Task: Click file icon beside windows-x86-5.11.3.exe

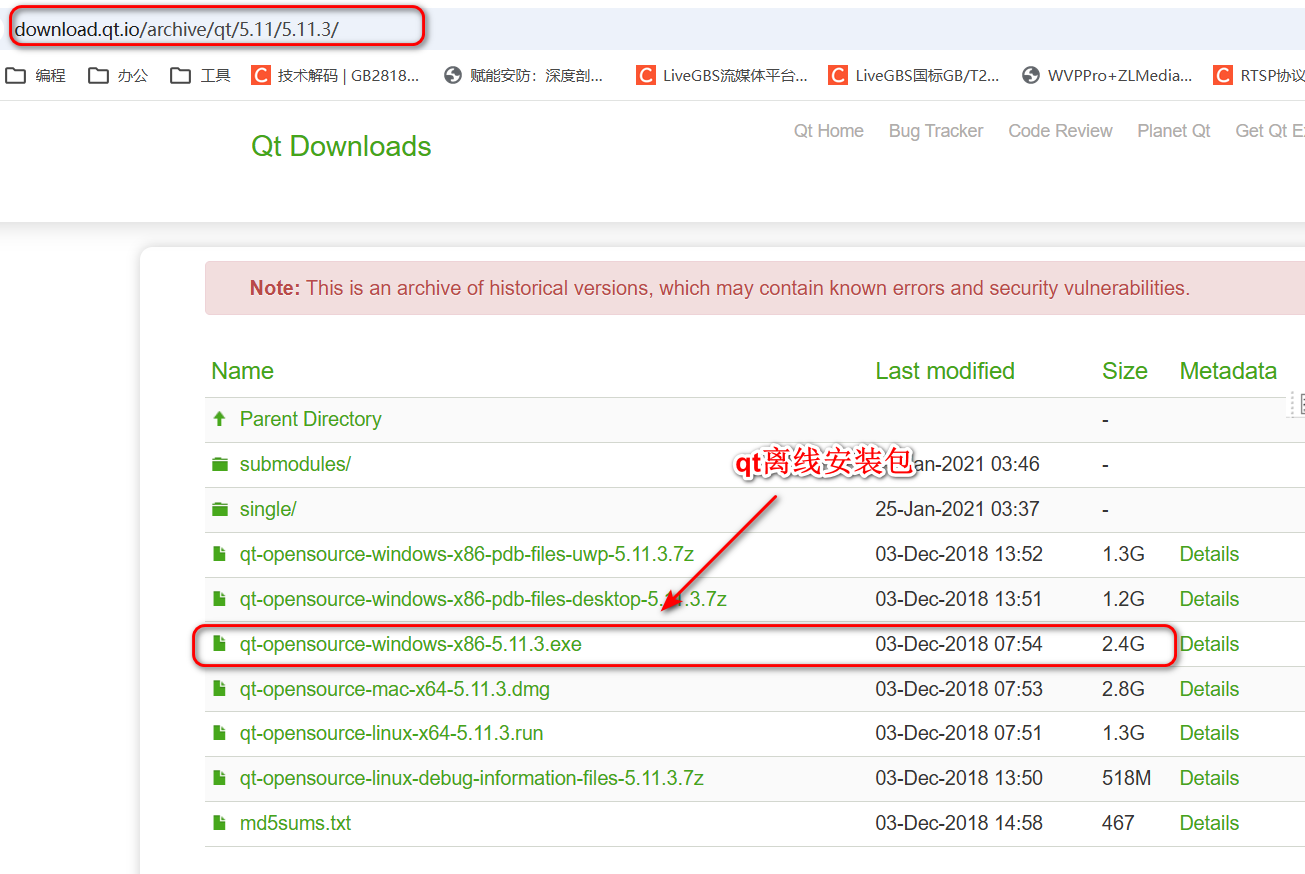Action: (220, 644)
